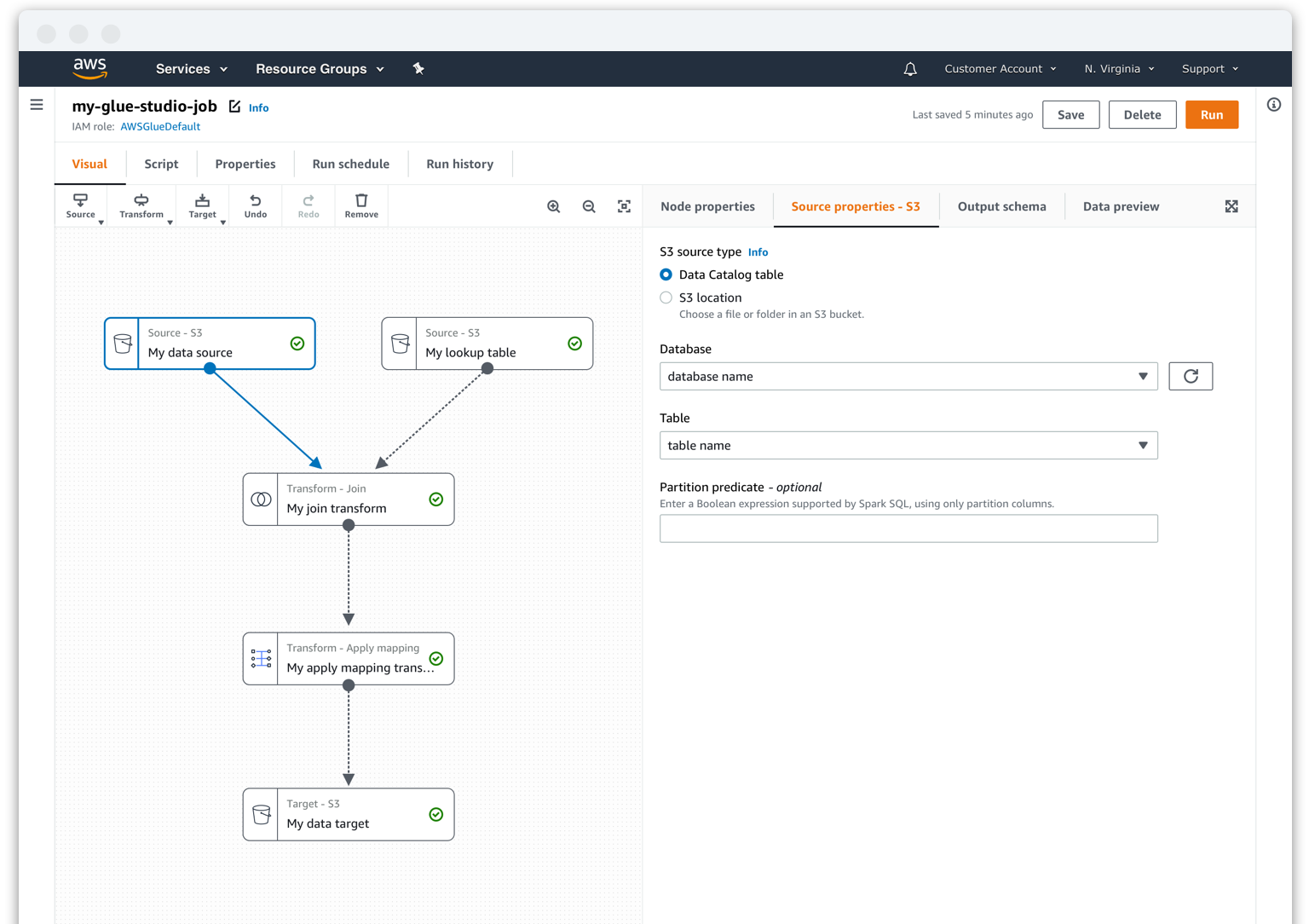Select the My lookup table node label
The height and width of the screenshot is (924, 1309).
tap(470, 353)
